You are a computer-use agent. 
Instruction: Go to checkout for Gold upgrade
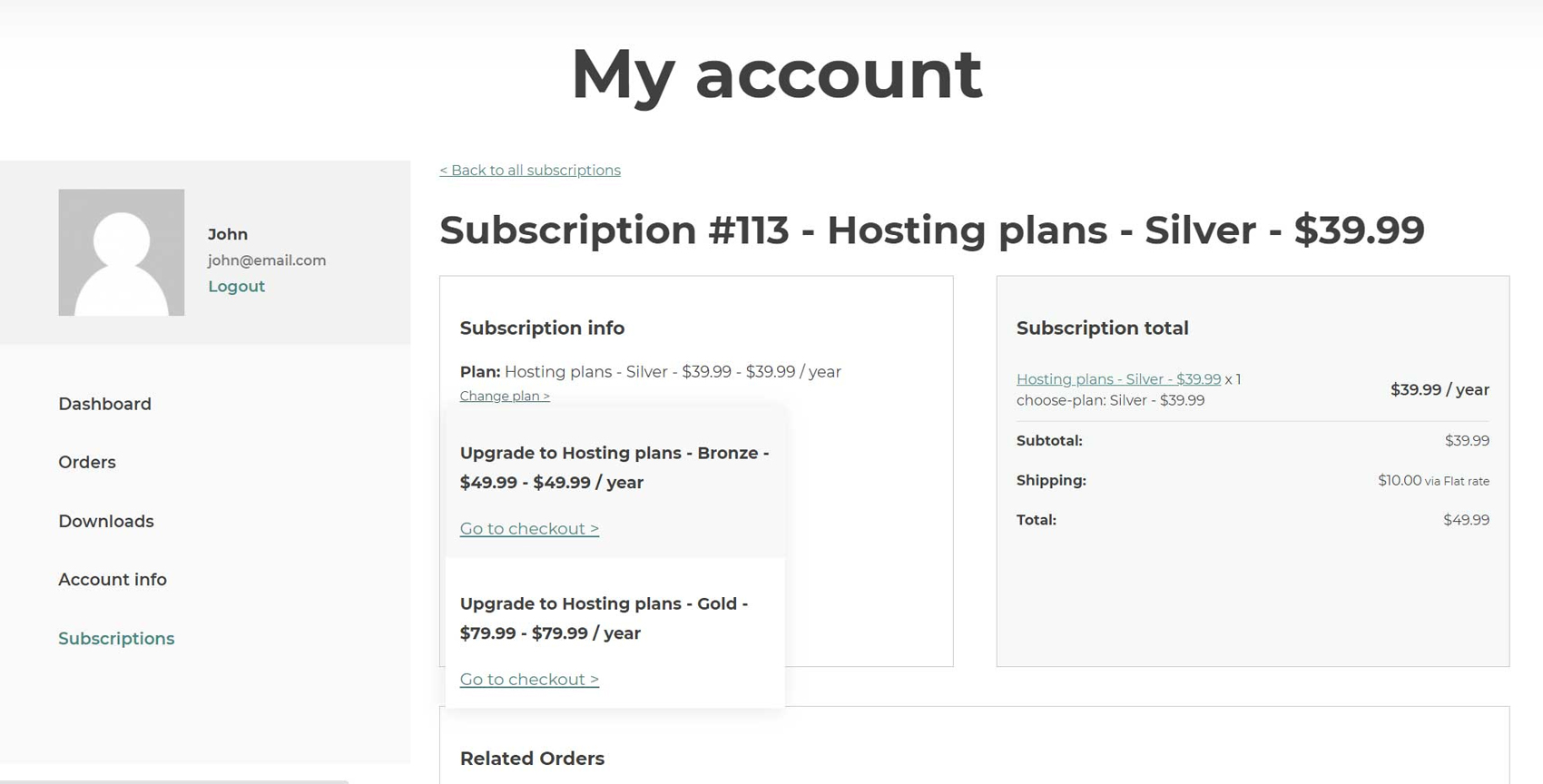[529, 679]
